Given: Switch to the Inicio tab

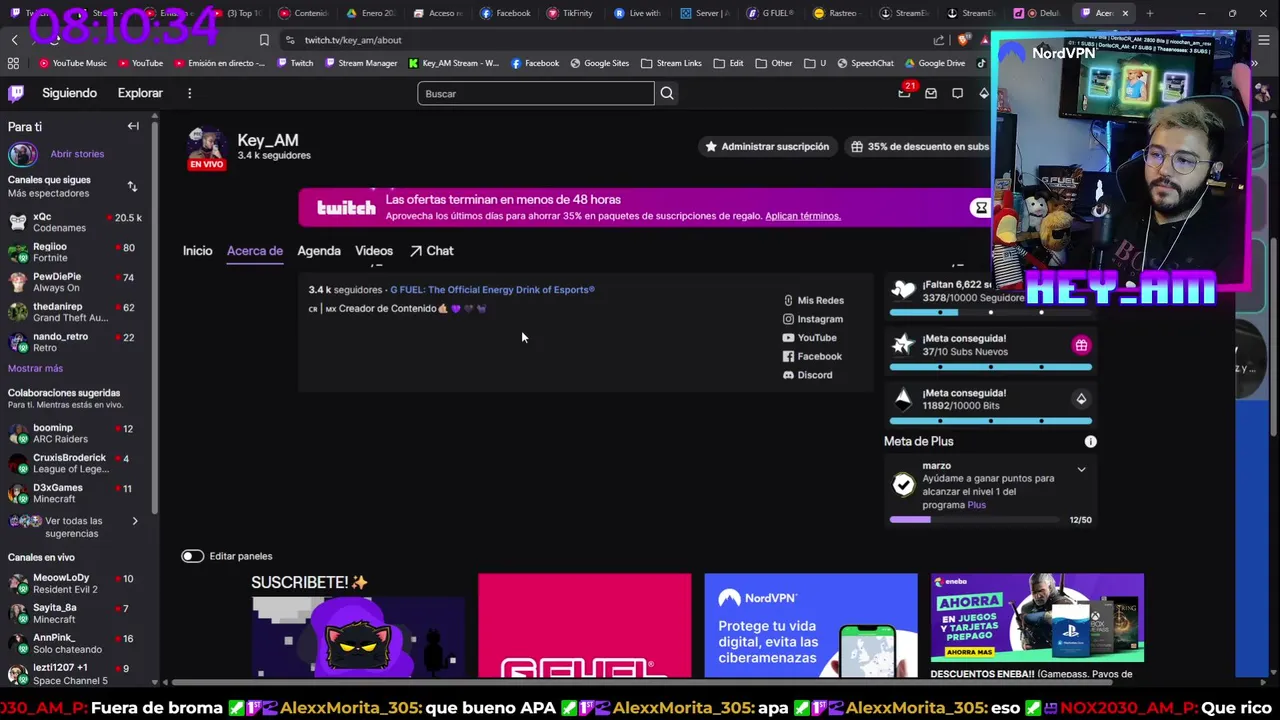Looking at the screenshot, I should pos(197,251).
